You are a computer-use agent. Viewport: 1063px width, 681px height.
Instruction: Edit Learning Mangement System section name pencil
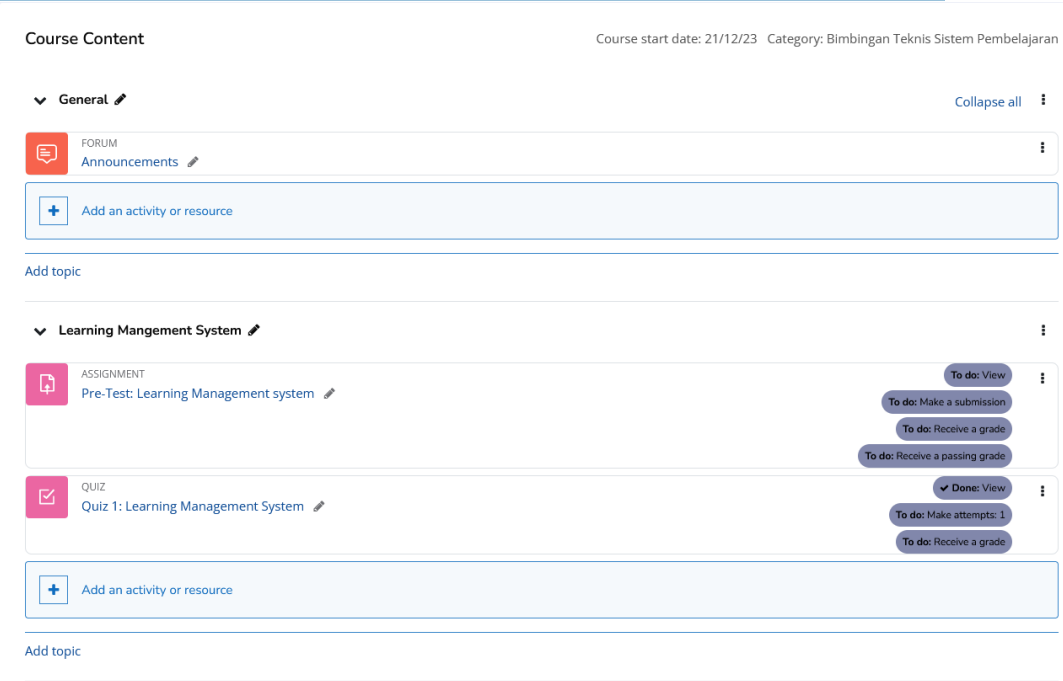[254, 330]
